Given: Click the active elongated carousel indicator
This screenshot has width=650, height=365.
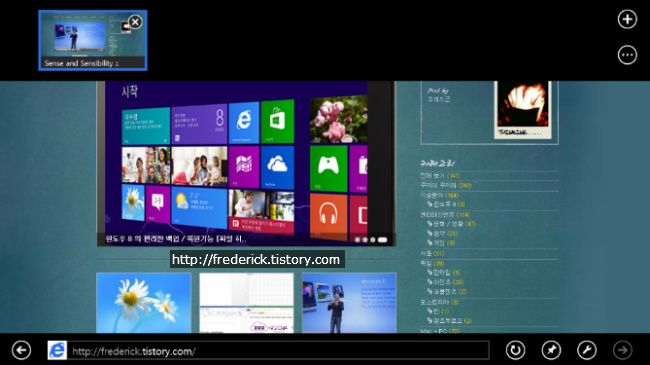Looking at the screenshot, I should (382, 240).
